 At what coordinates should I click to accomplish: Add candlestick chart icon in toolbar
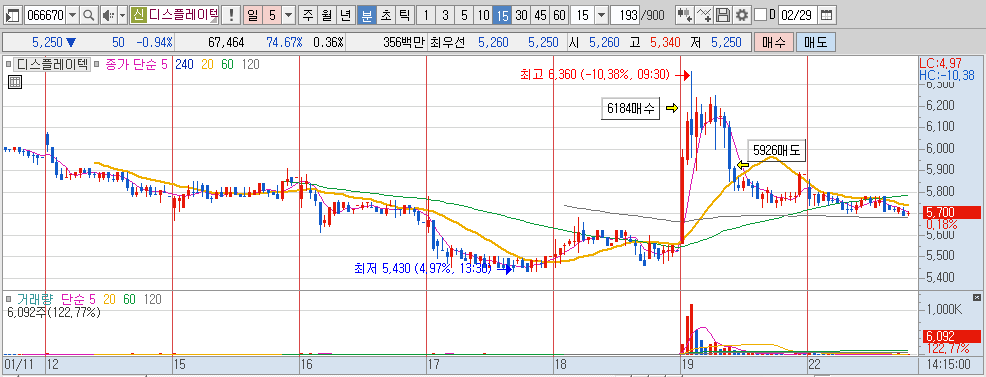(685, 15)
